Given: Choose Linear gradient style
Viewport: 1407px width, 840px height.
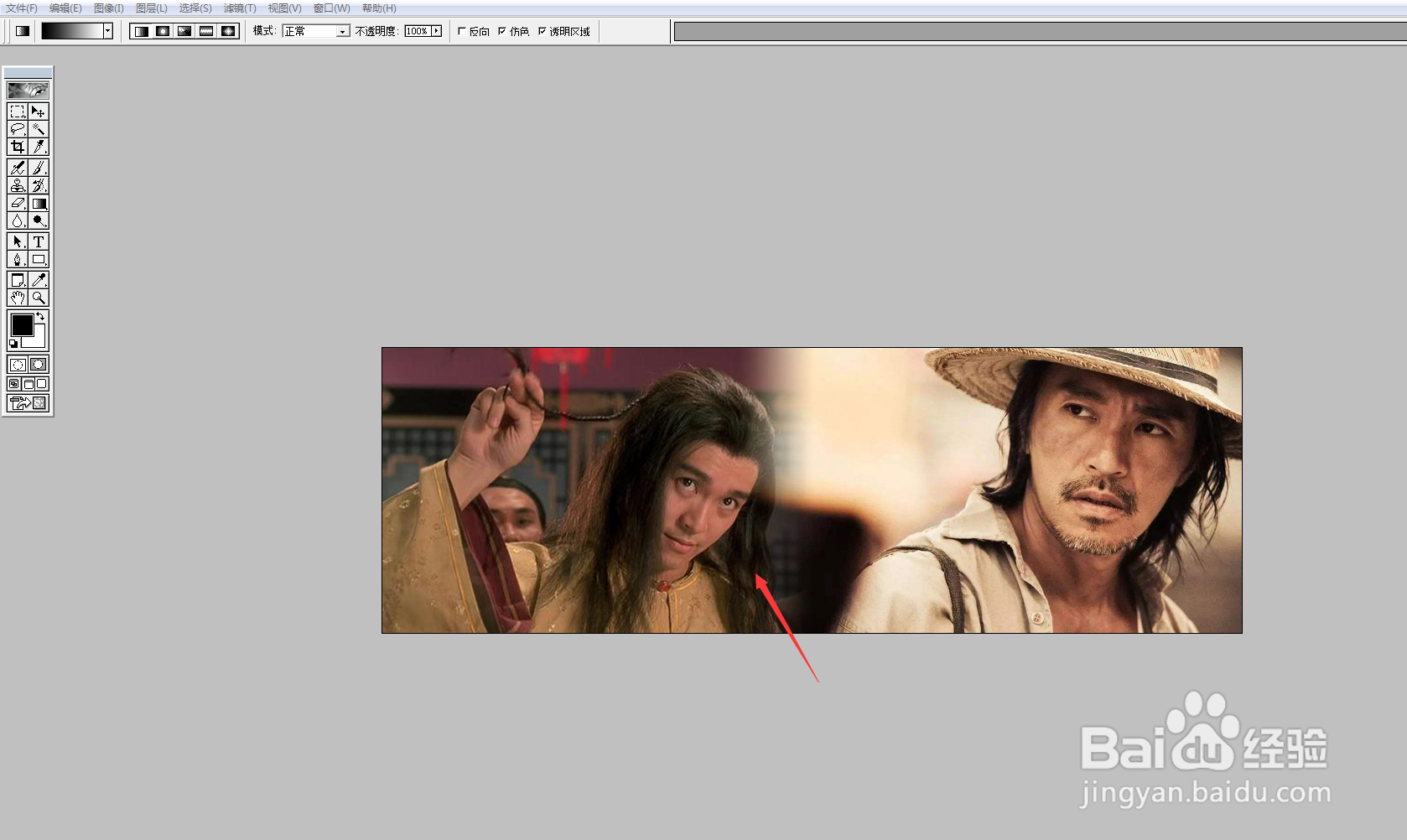Looking at the screenshot, I should (x=141, y=31).
